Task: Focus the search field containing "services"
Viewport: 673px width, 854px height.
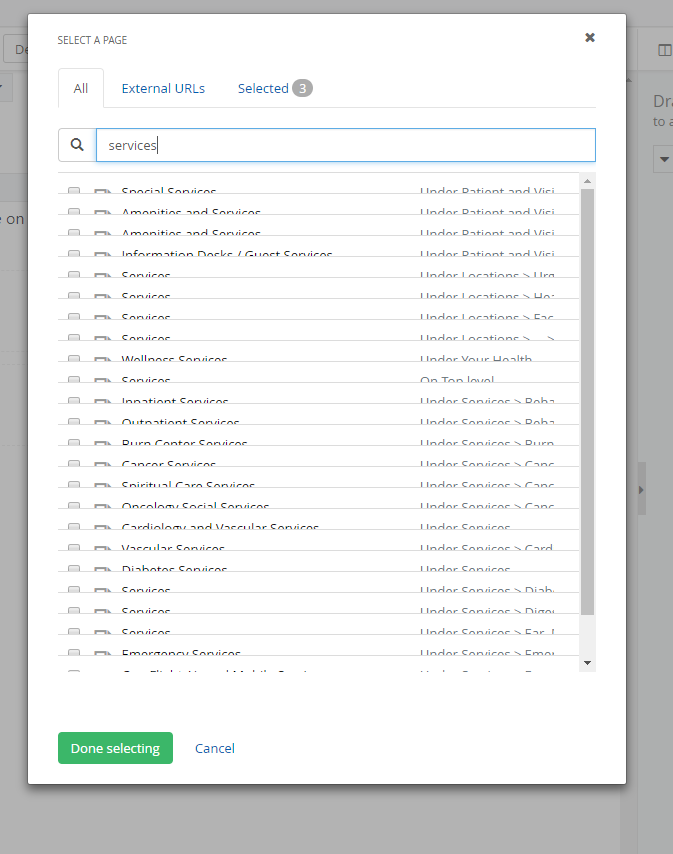Action: click(x=345, y=145)
